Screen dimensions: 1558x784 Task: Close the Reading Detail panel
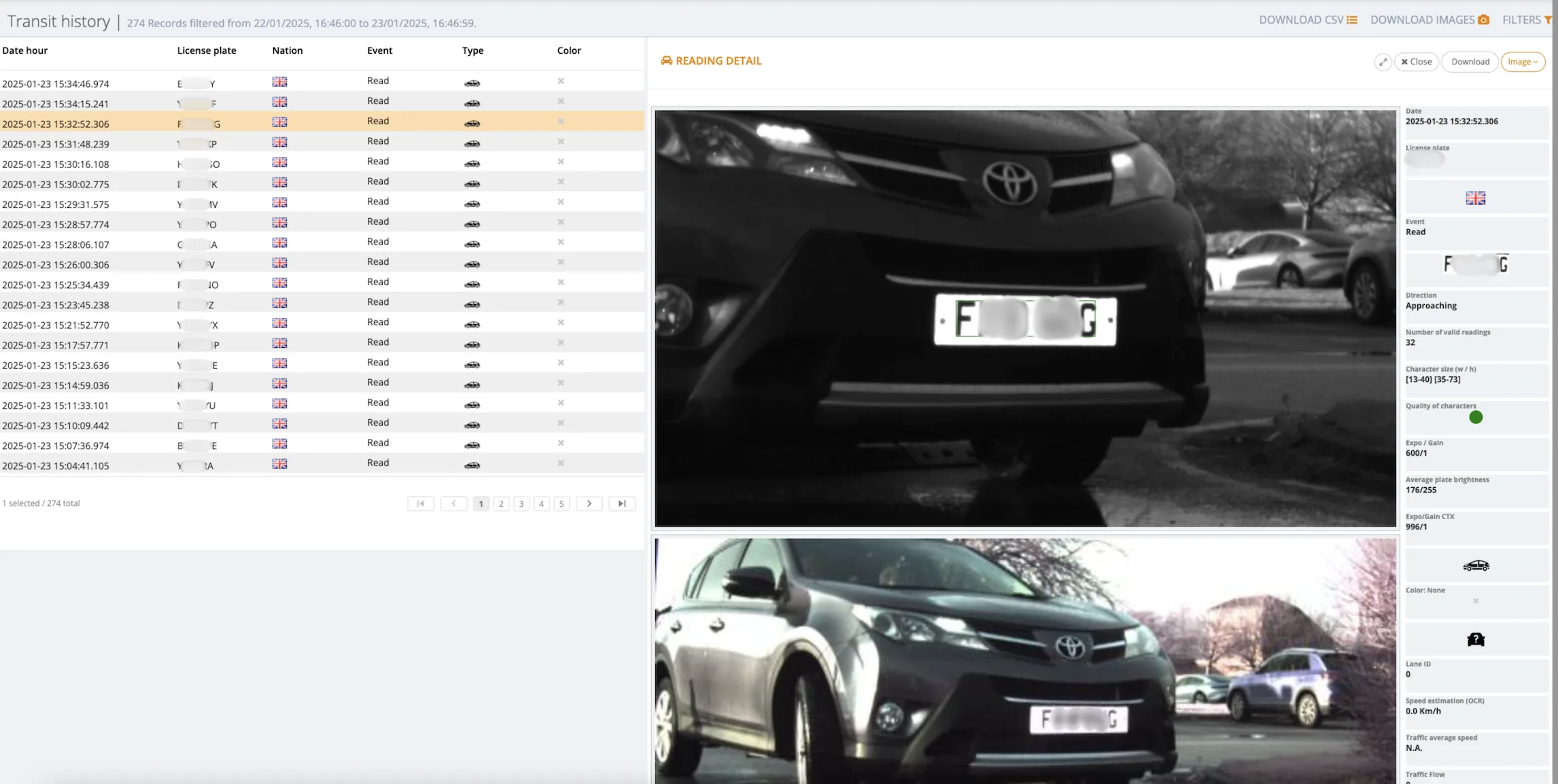click(1417, 62)
